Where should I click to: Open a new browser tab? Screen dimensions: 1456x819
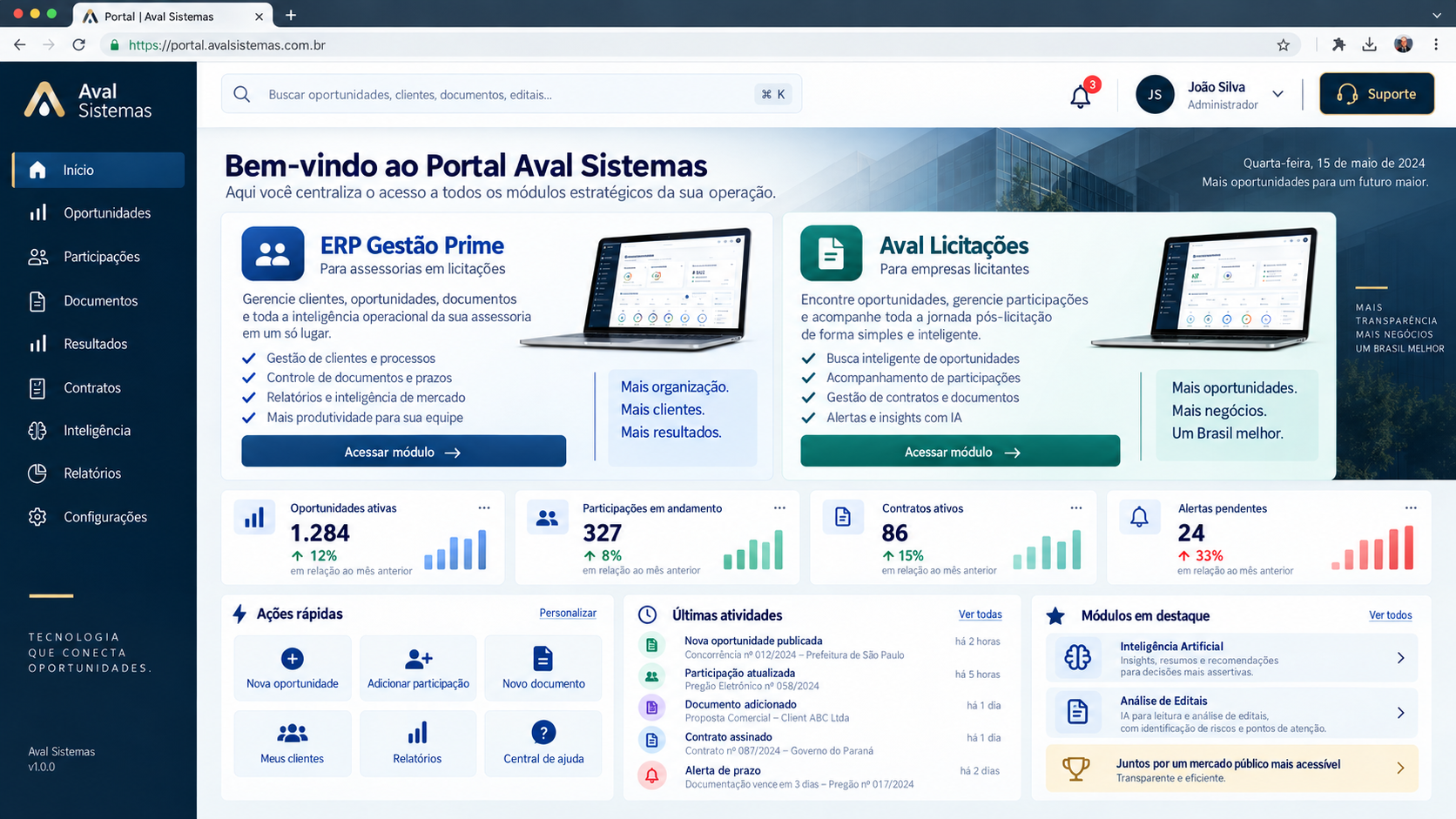(x=291, y=15)
